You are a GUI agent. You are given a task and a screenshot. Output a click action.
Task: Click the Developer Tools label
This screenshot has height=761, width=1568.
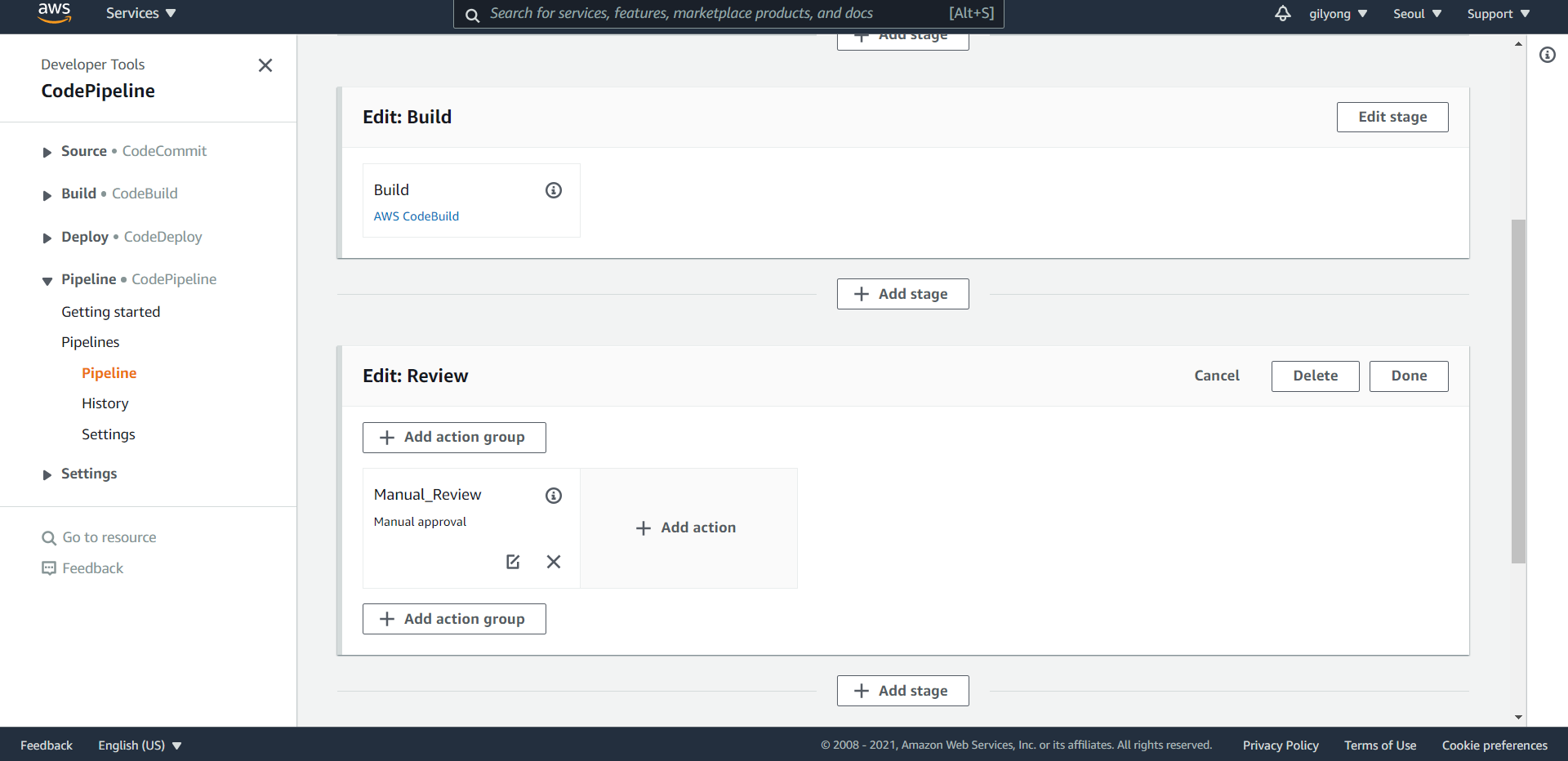(92, 65)
